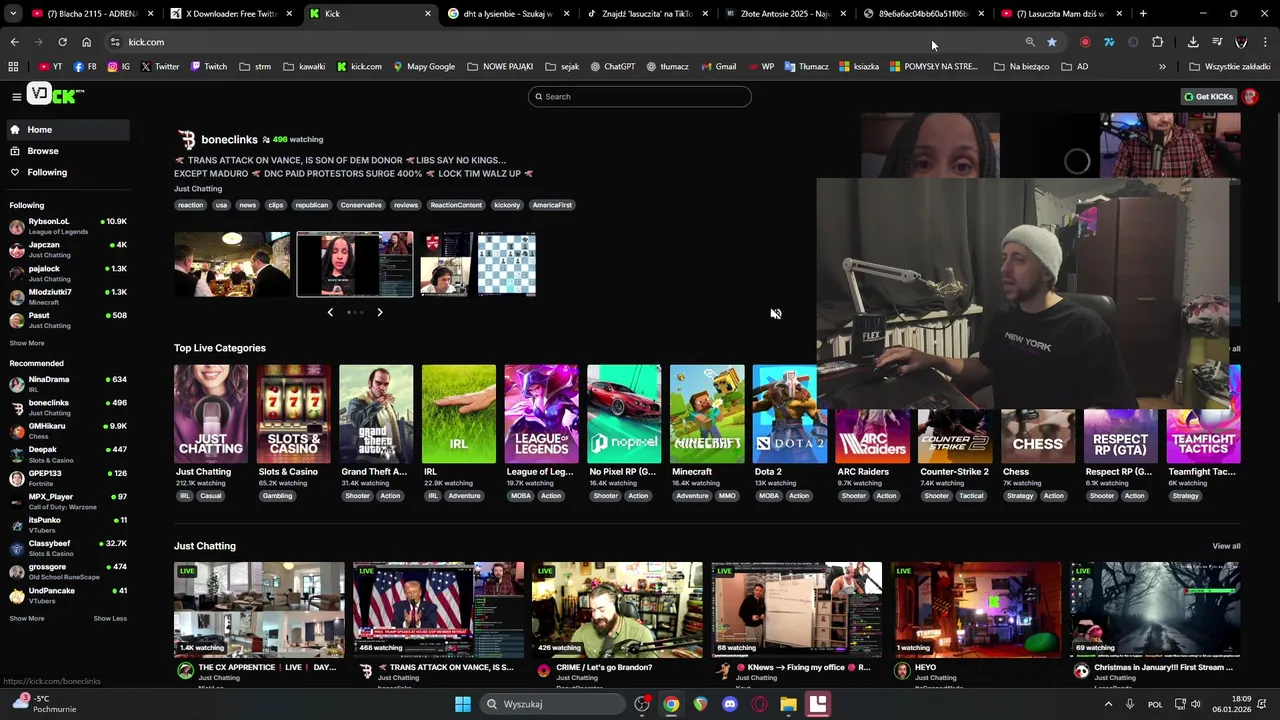Click Windows taskbar search box

[x=552, y=704]
